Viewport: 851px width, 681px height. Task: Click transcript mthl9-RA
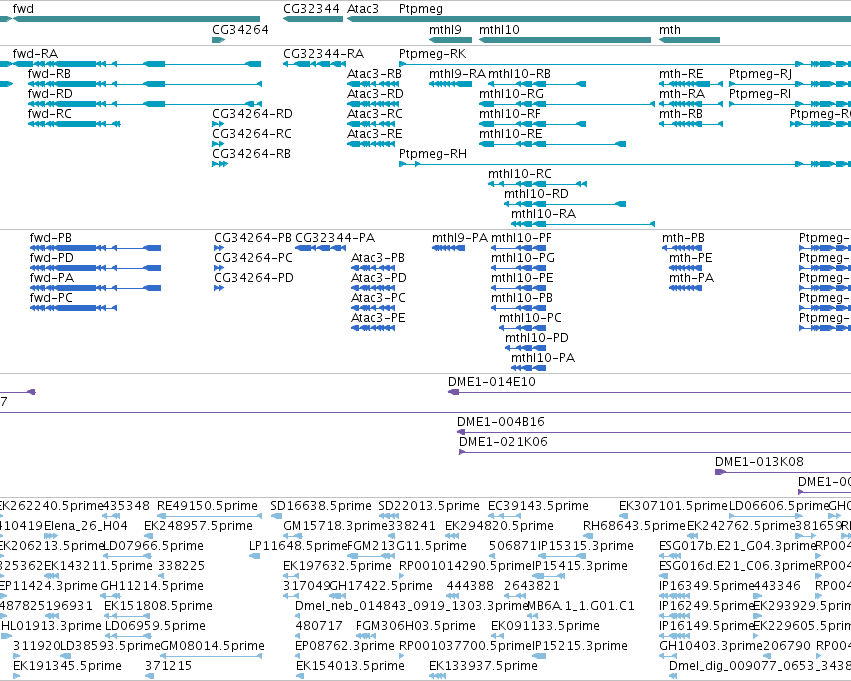450,84
